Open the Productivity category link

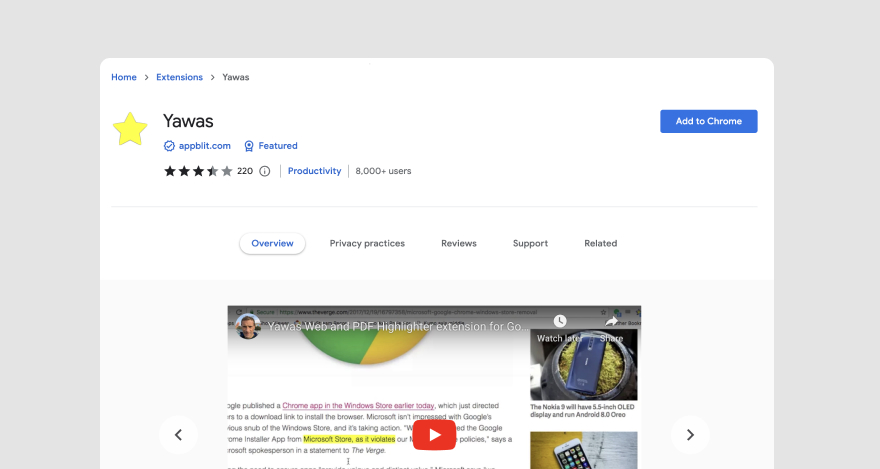tap(314, 171)
